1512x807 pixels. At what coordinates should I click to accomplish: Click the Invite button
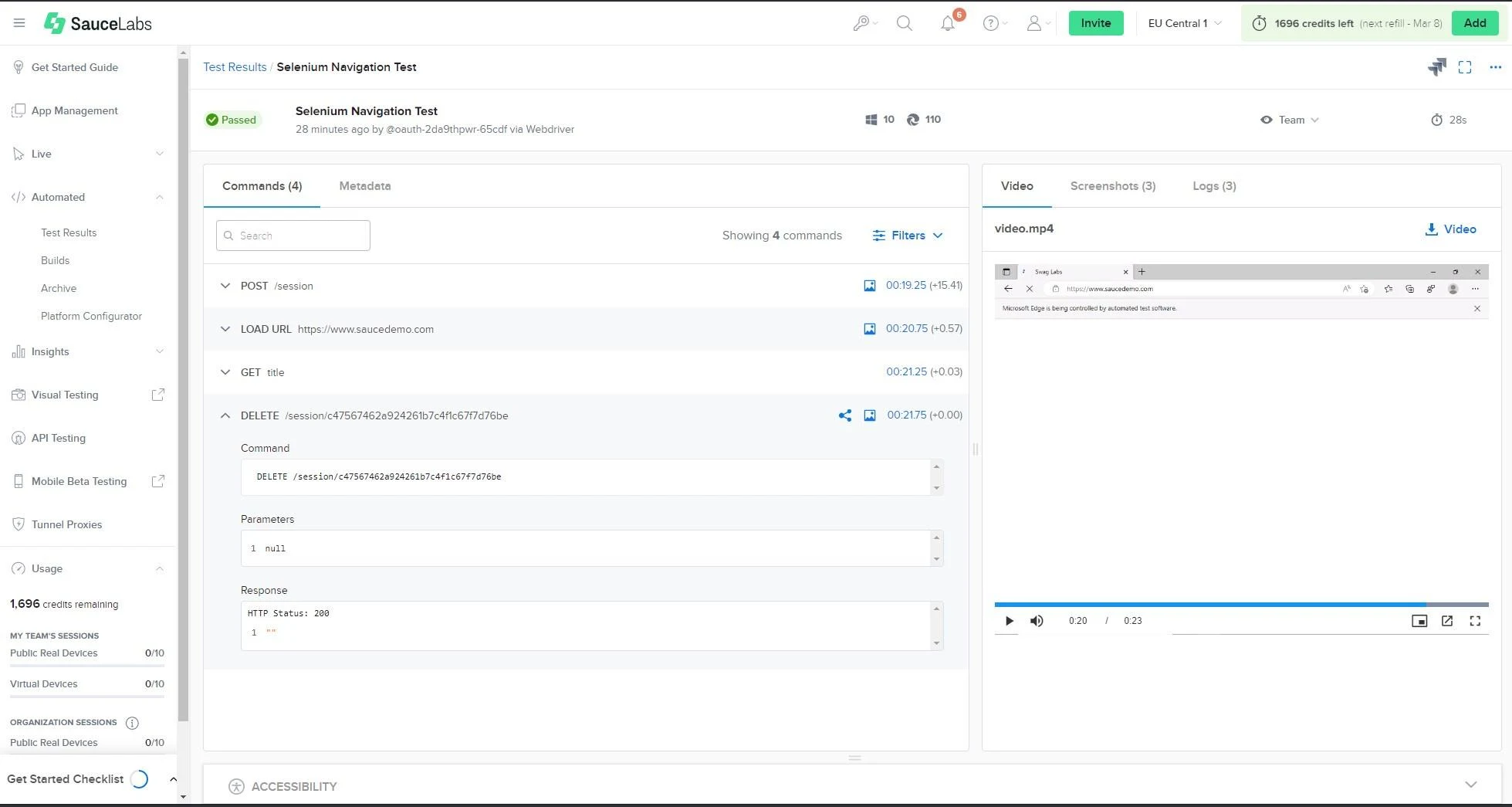coord(1095,22)
